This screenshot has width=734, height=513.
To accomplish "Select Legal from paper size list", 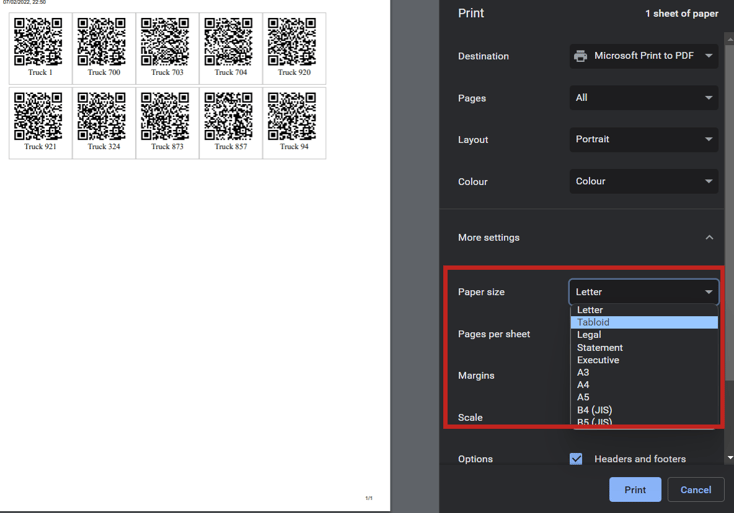I will coord(644,335).
